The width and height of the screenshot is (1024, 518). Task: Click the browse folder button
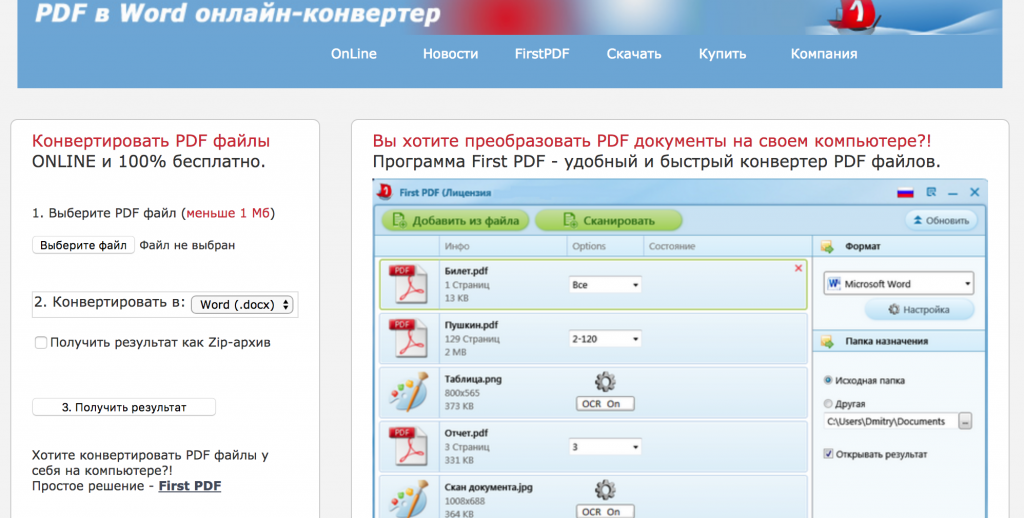click(x=965, y=421)
